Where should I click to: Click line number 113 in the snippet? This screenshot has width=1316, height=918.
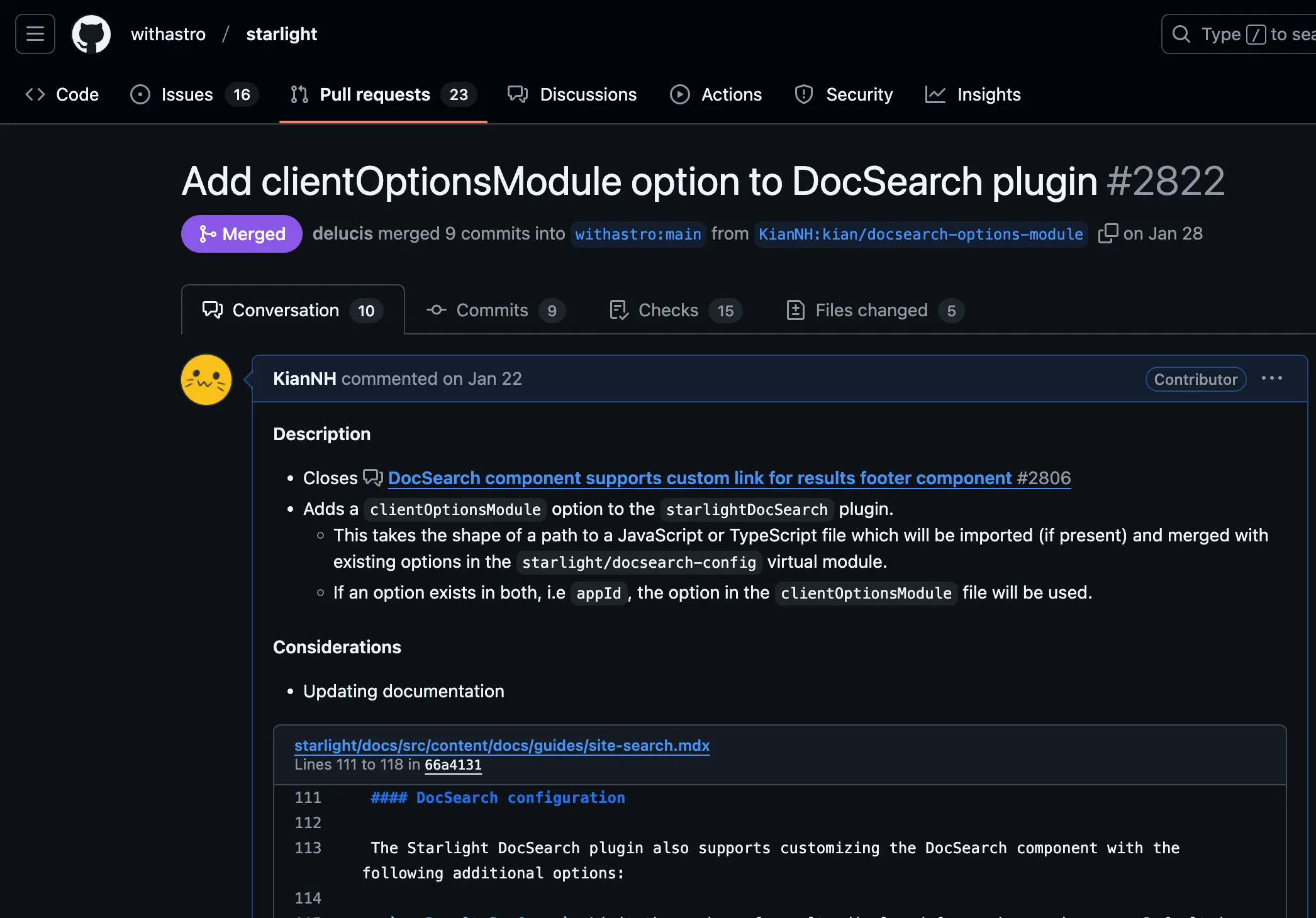[x=308, y=848]
